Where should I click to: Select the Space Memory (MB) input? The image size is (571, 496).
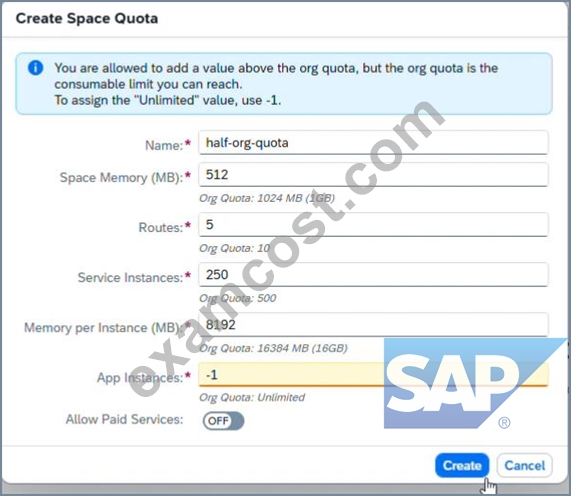373,175
